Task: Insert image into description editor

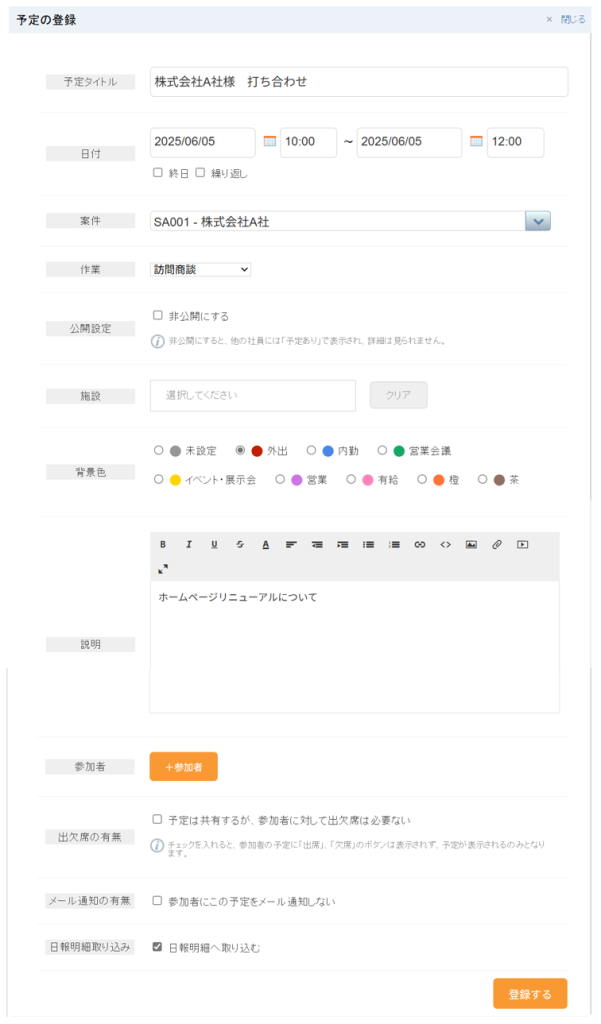Action: (471, 544)
